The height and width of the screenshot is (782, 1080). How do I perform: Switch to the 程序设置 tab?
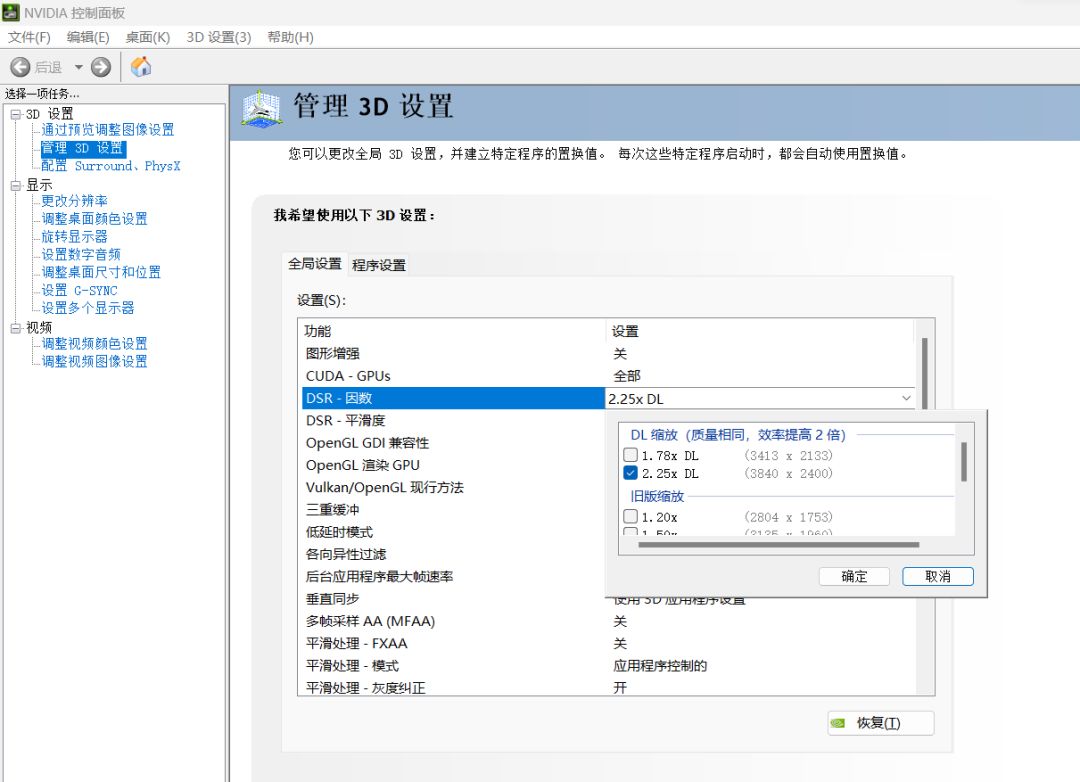[379, 265]
